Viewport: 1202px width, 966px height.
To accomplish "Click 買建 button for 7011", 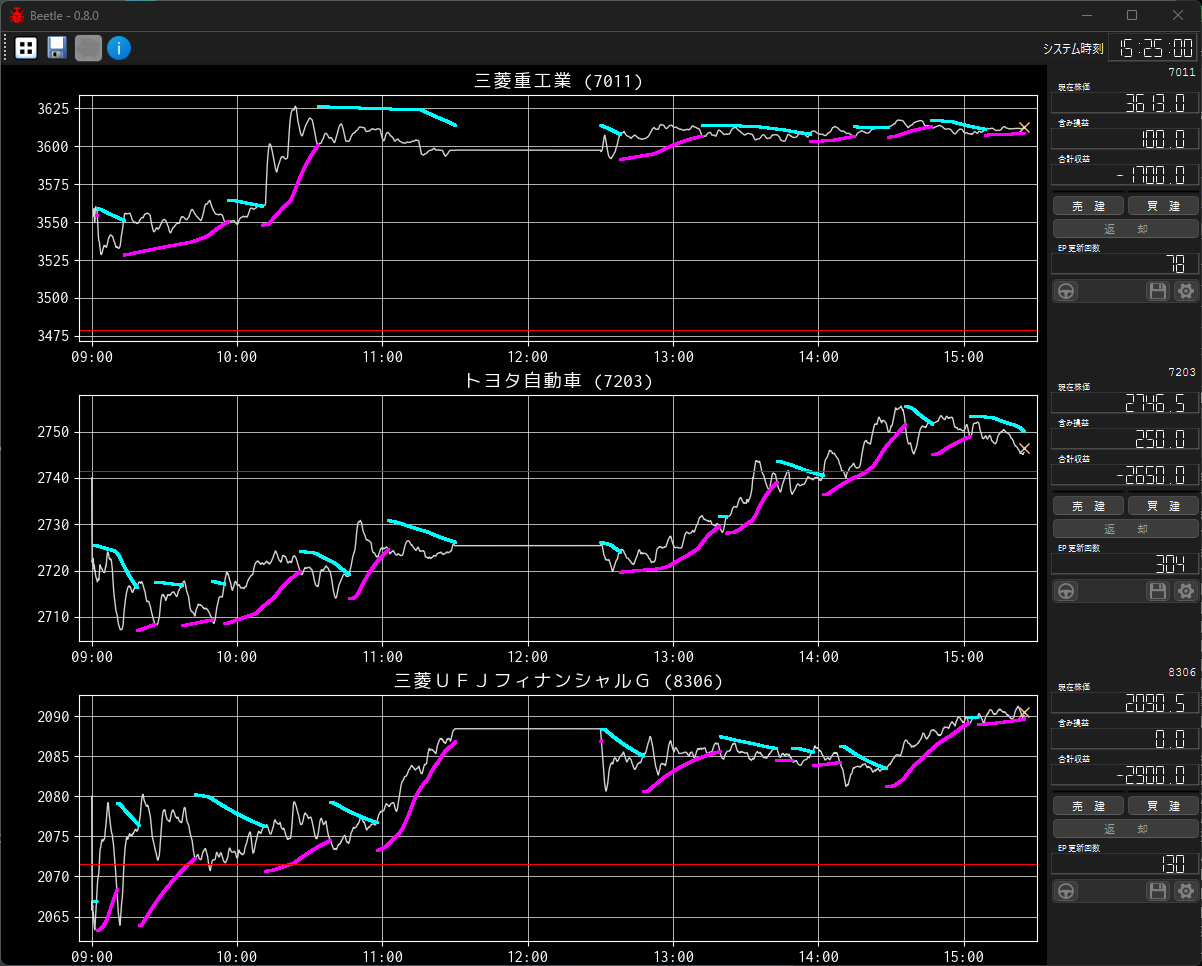I will pos(1163,205).
